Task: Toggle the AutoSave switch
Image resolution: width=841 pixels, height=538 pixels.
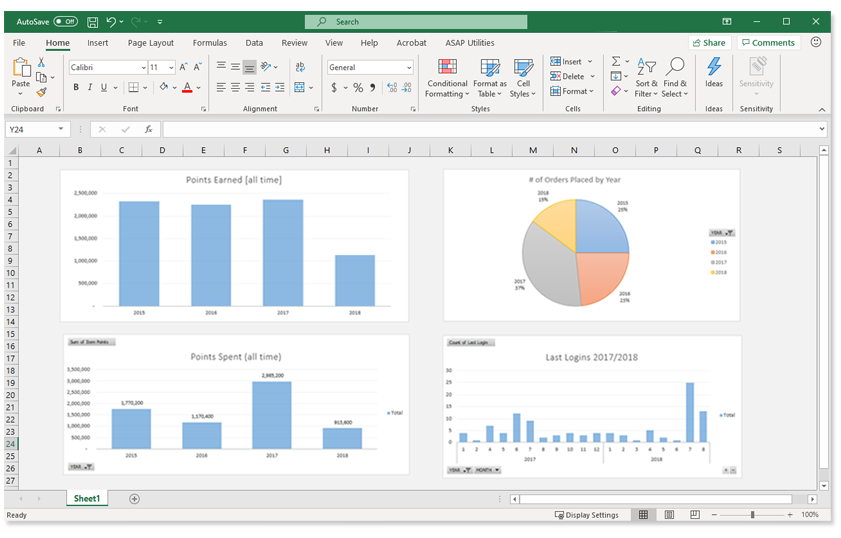Action: pyautogui.click(x=66, y=21)
